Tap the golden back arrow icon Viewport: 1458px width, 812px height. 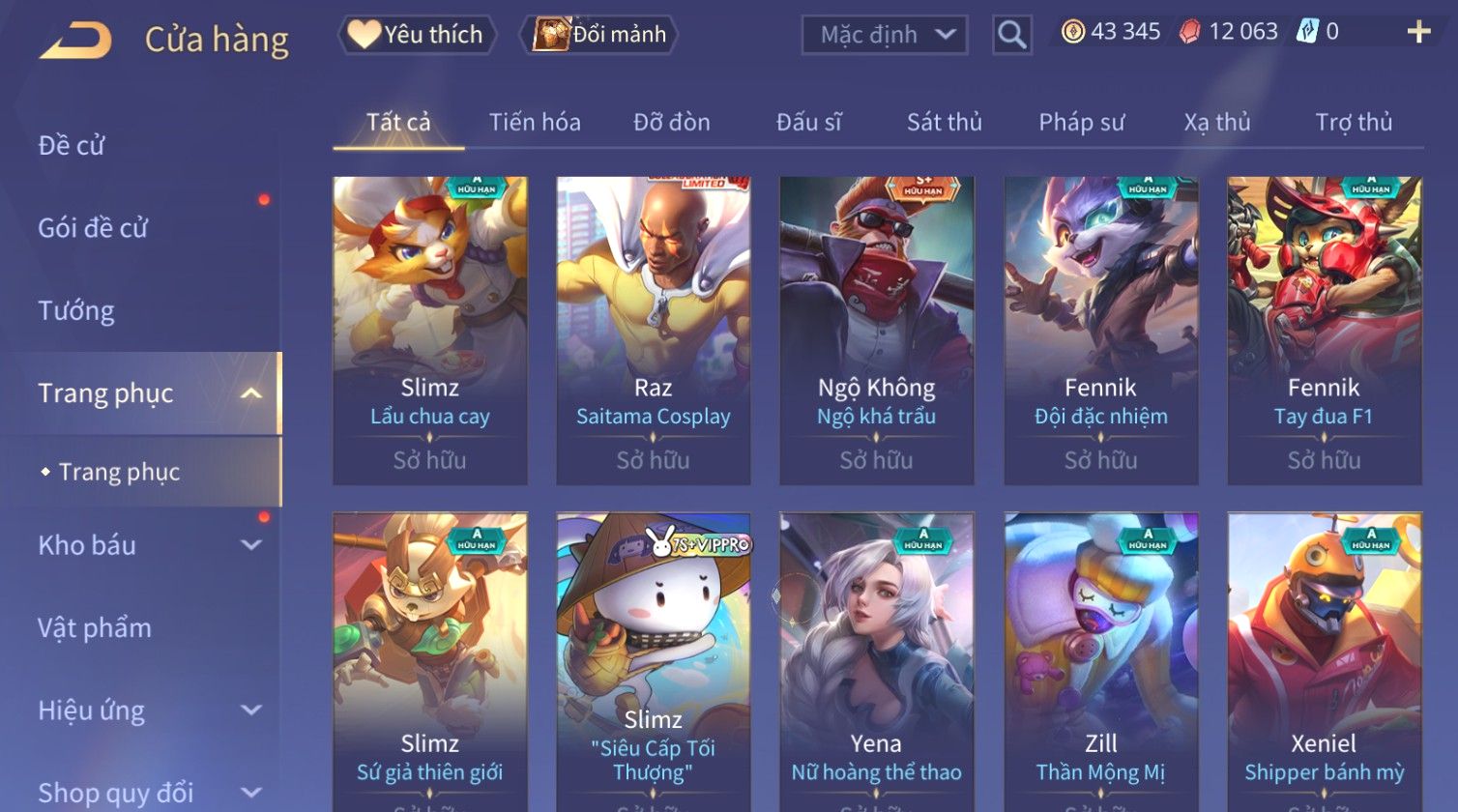coord(75,41)
